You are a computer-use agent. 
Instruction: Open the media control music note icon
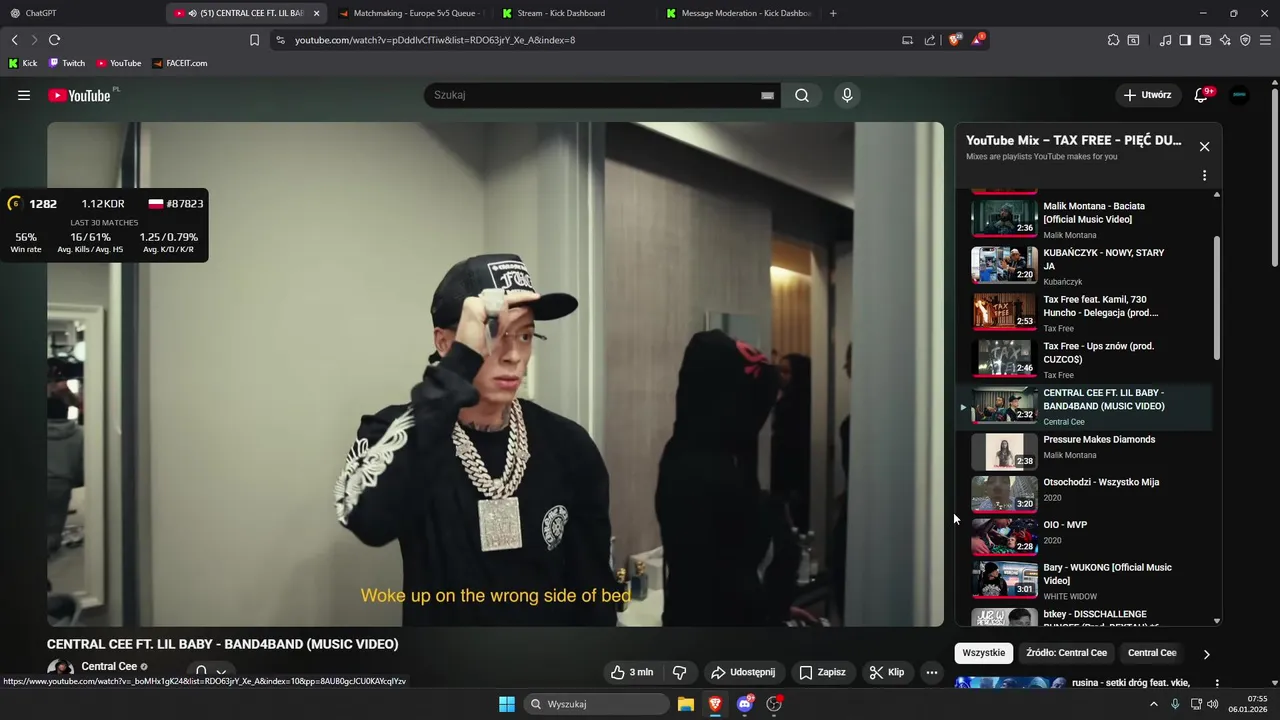pos(1165,40)
